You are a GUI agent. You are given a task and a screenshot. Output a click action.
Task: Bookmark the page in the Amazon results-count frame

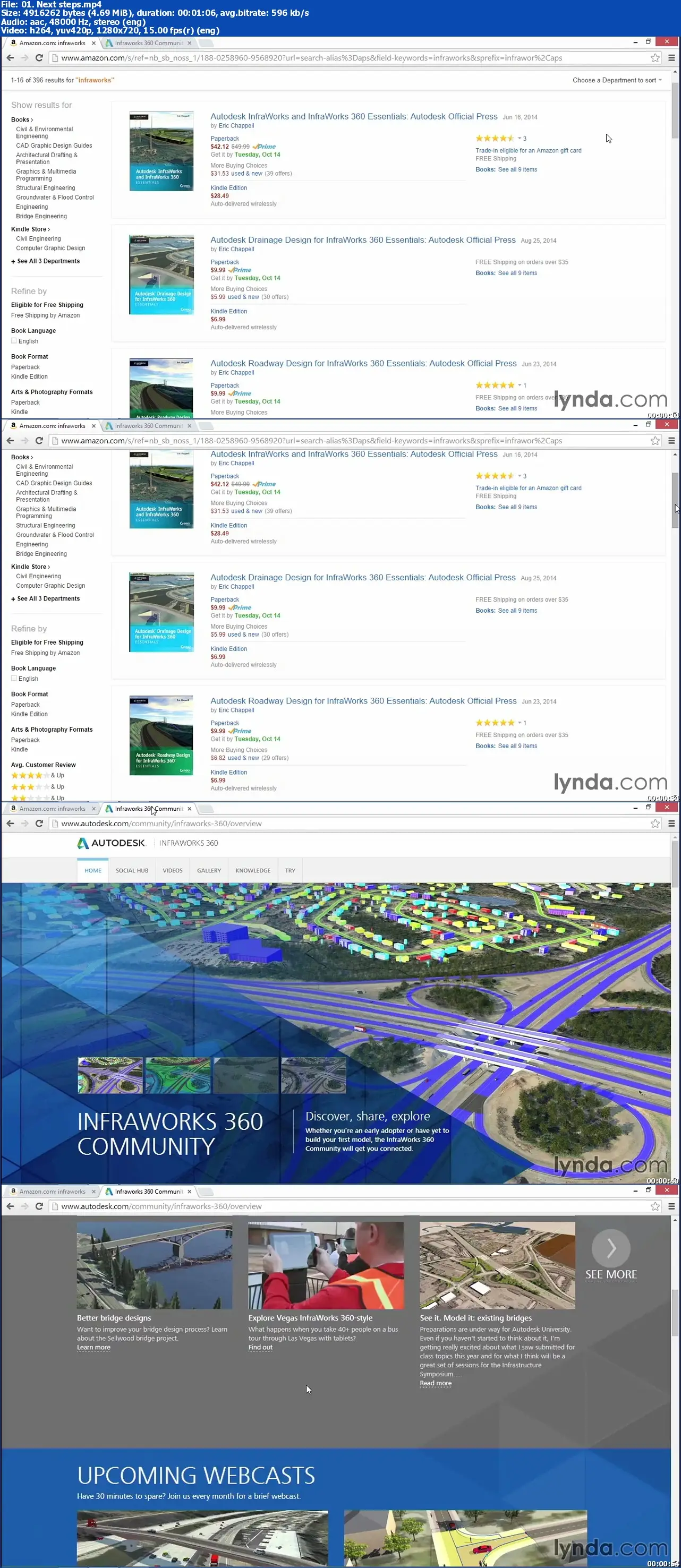coord(655,58)
